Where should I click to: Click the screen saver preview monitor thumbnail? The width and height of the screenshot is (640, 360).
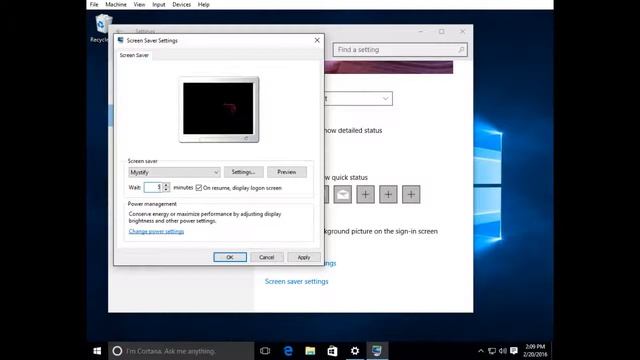pos(218,109)
